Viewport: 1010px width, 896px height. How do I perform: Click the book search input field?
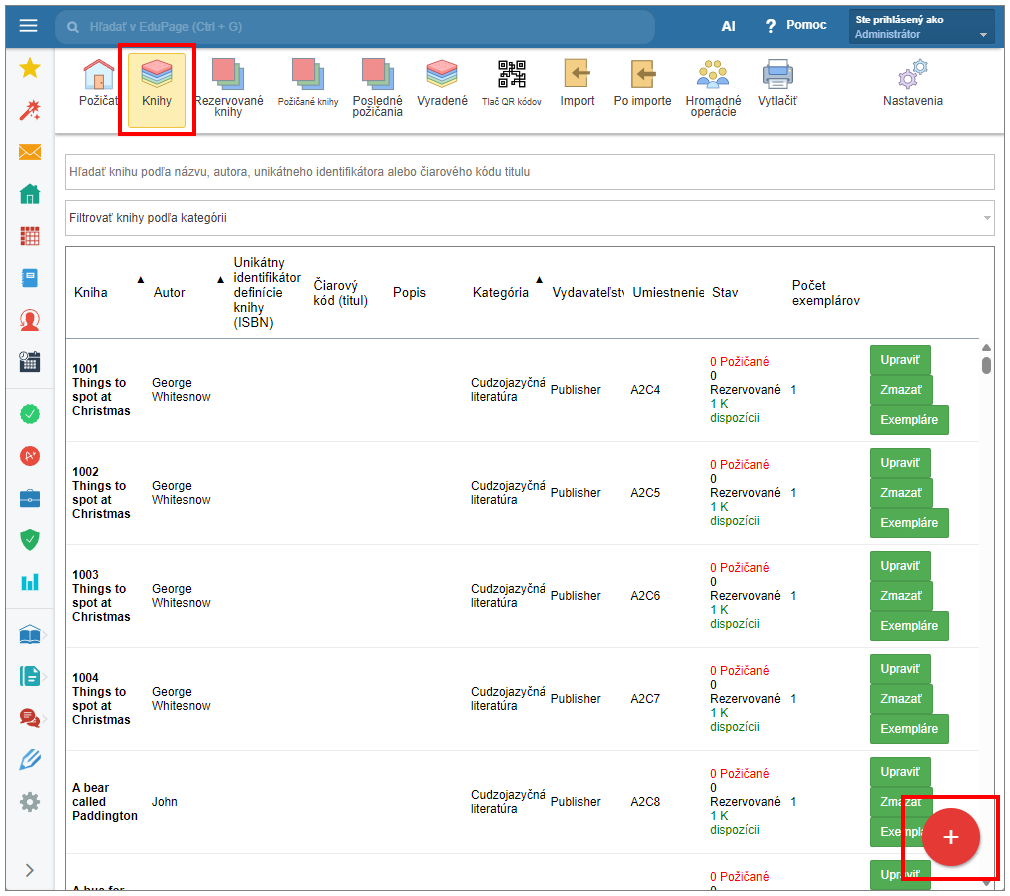pyautogui.click(x=530, y=172)
